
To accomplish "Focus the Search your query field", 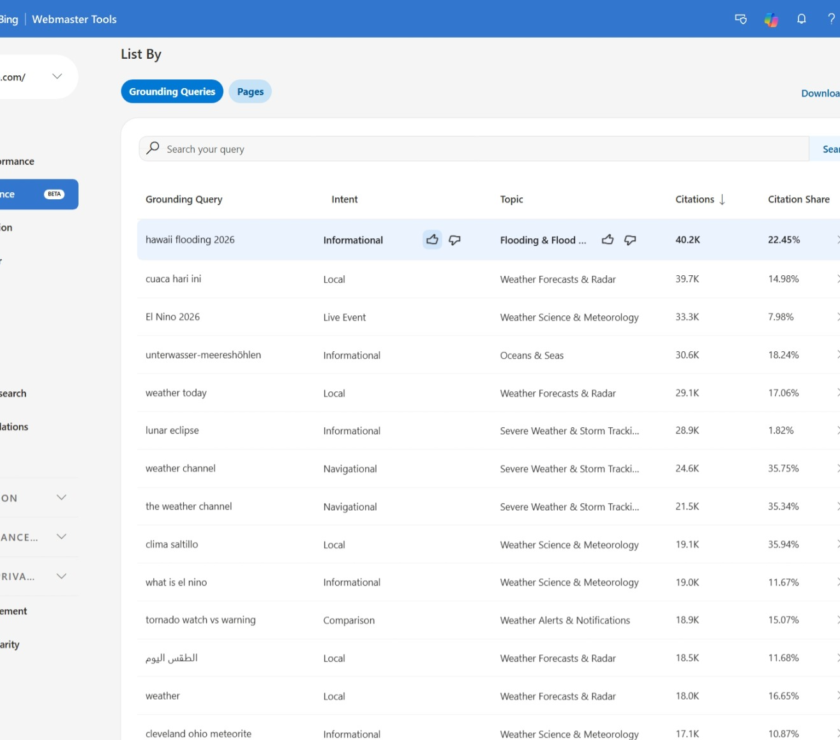I will (x=474, y=149).
